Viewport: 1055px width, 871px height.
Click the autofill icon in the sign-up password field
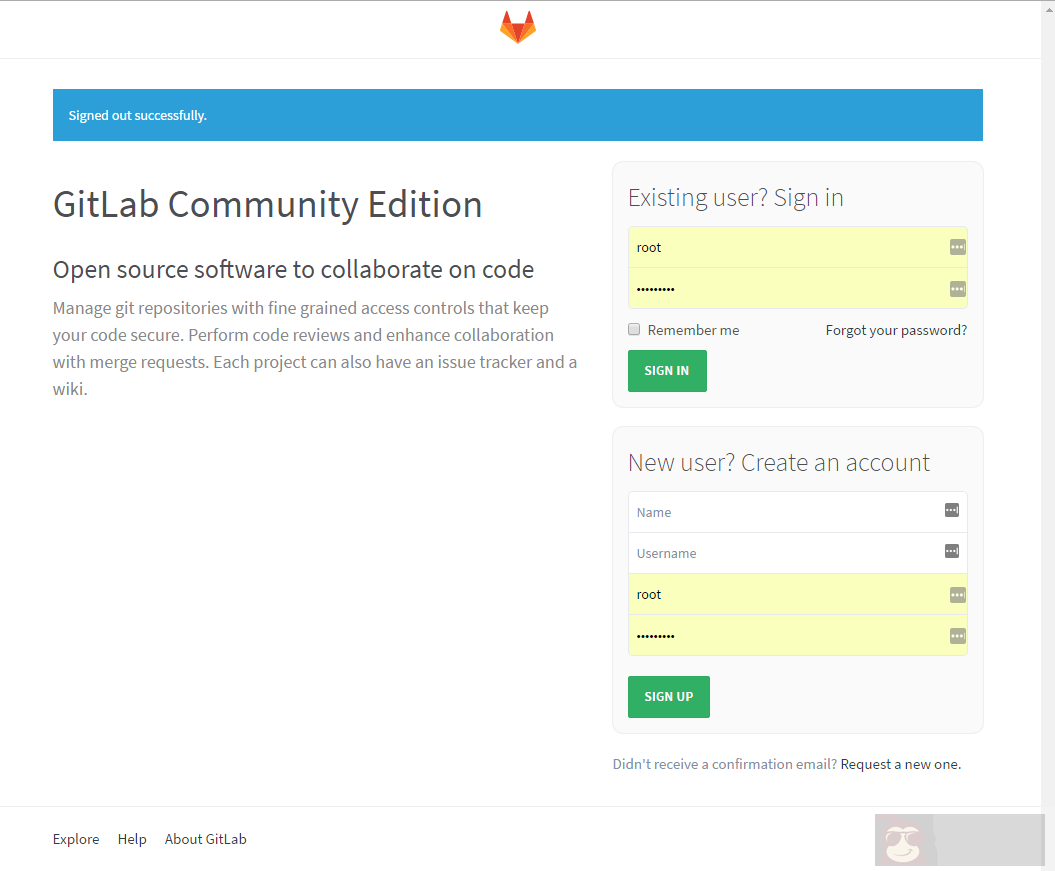(957, 635)
